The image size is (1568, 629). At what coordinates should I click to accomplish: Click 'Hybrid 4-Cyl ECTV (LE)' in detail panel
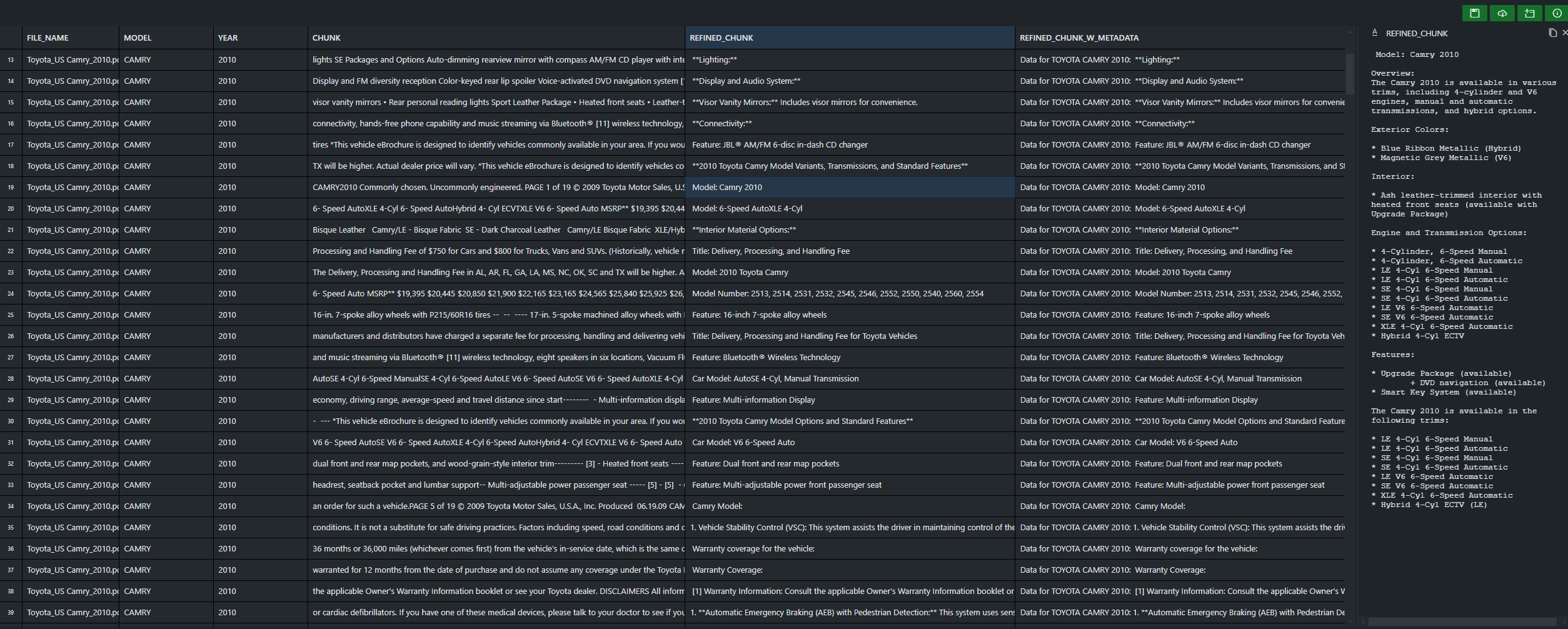pyautogui.click(x=1434, y=505)
